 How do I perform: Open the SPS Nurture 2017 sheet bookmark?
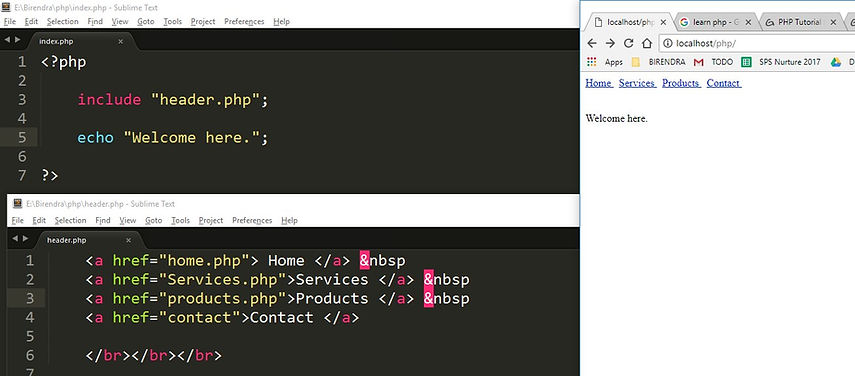click(781, 62)
